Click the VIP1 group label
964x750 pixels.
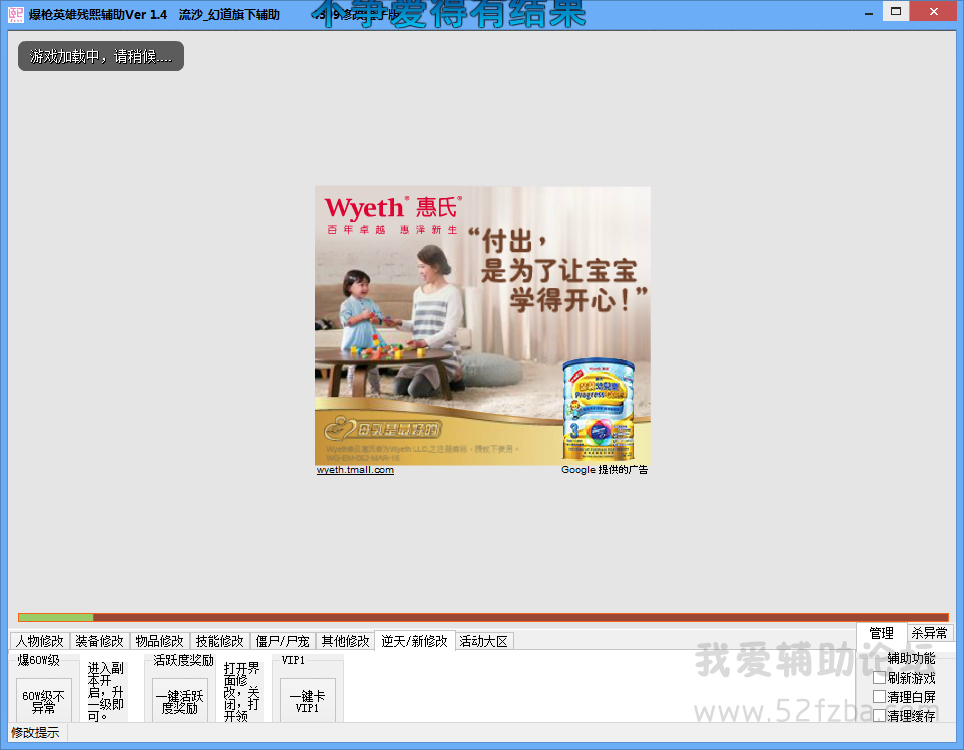(x=293, y=660)
